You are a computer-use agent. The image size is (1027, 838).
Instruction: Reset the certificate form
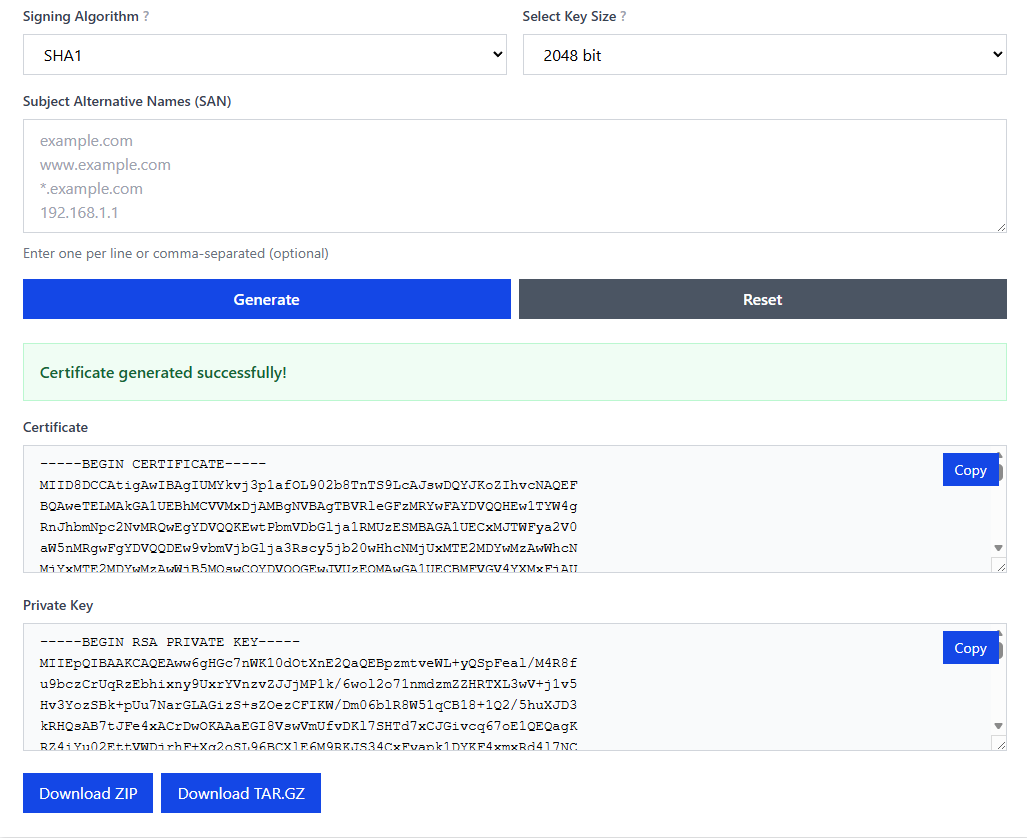pos(762,298)
